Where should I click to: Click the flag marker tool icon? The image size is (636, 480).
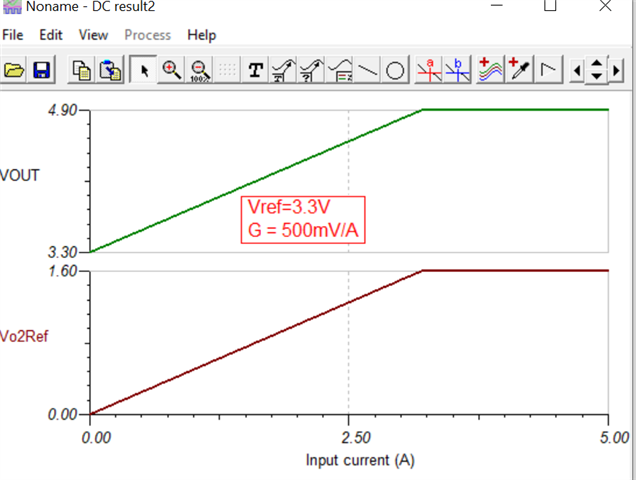point(548,70)
